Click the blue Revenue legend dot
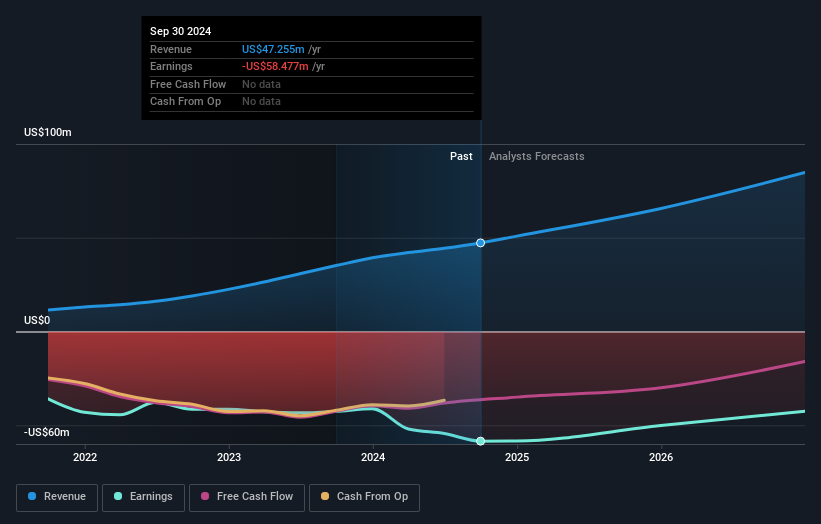Screen dimensions: 821x524 32,496
